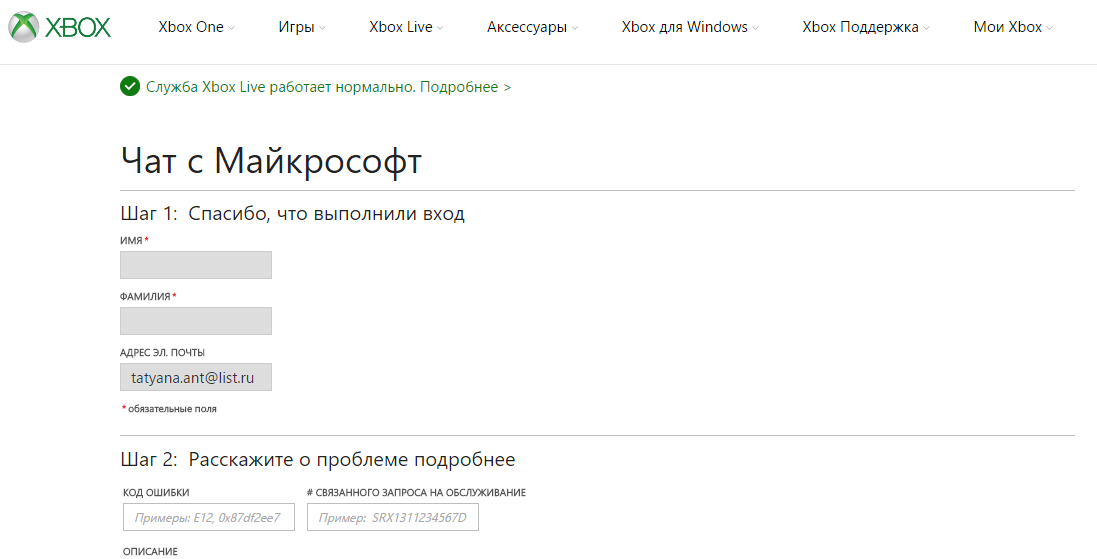Open the Xbox Live menu
Image resolution: width=1097 pixels, height=559 pixels.
point(401,27)
